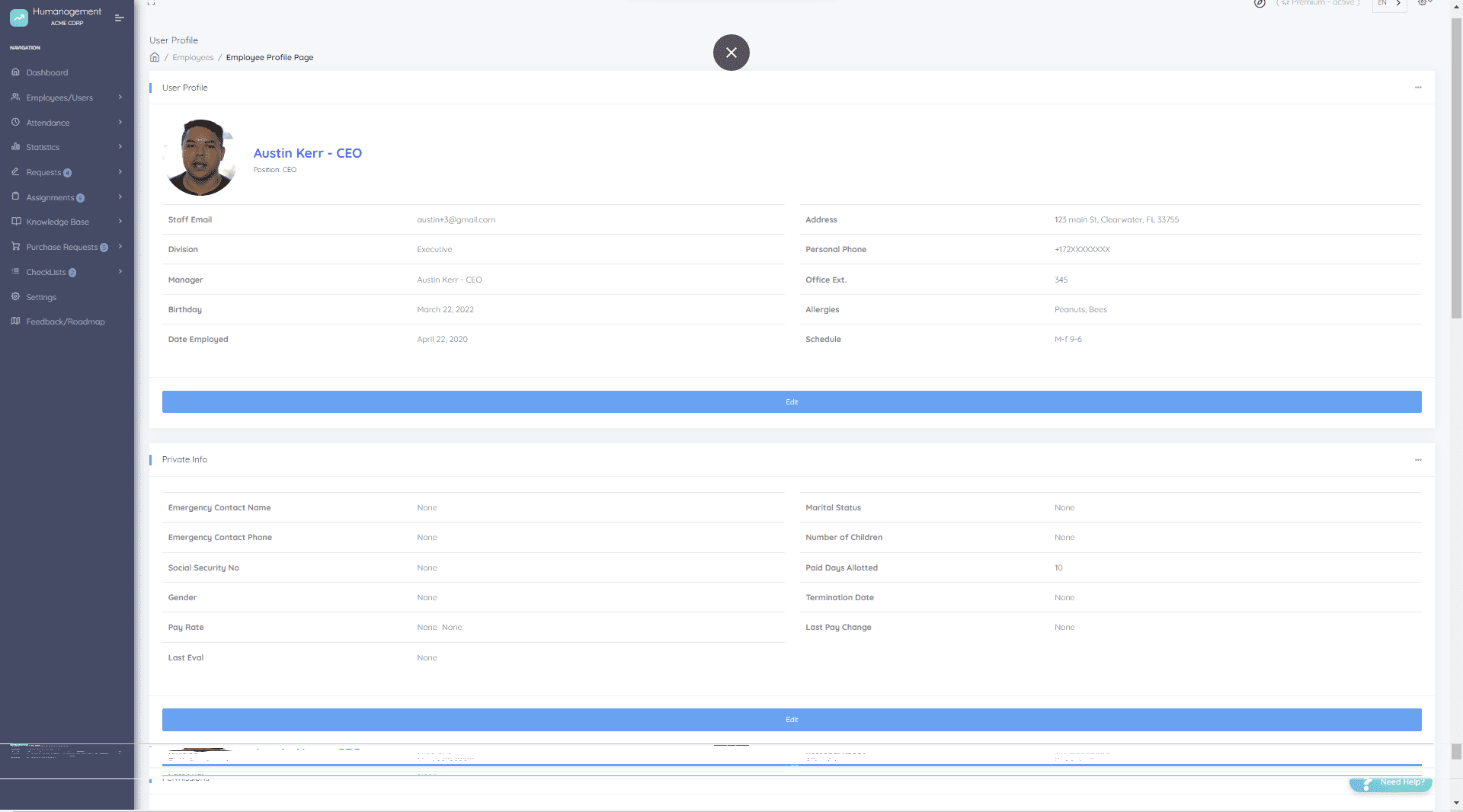Click the home icon in breadcrumb

[155, 57]
